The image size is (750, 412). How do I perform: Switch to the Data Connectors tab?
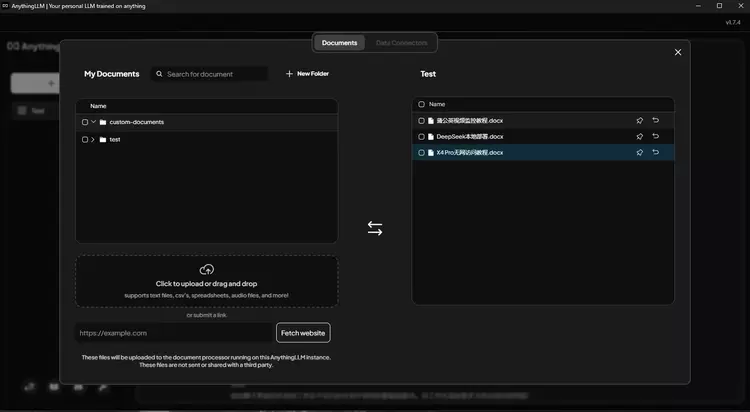pyautogui.click(x=401, y=43)
